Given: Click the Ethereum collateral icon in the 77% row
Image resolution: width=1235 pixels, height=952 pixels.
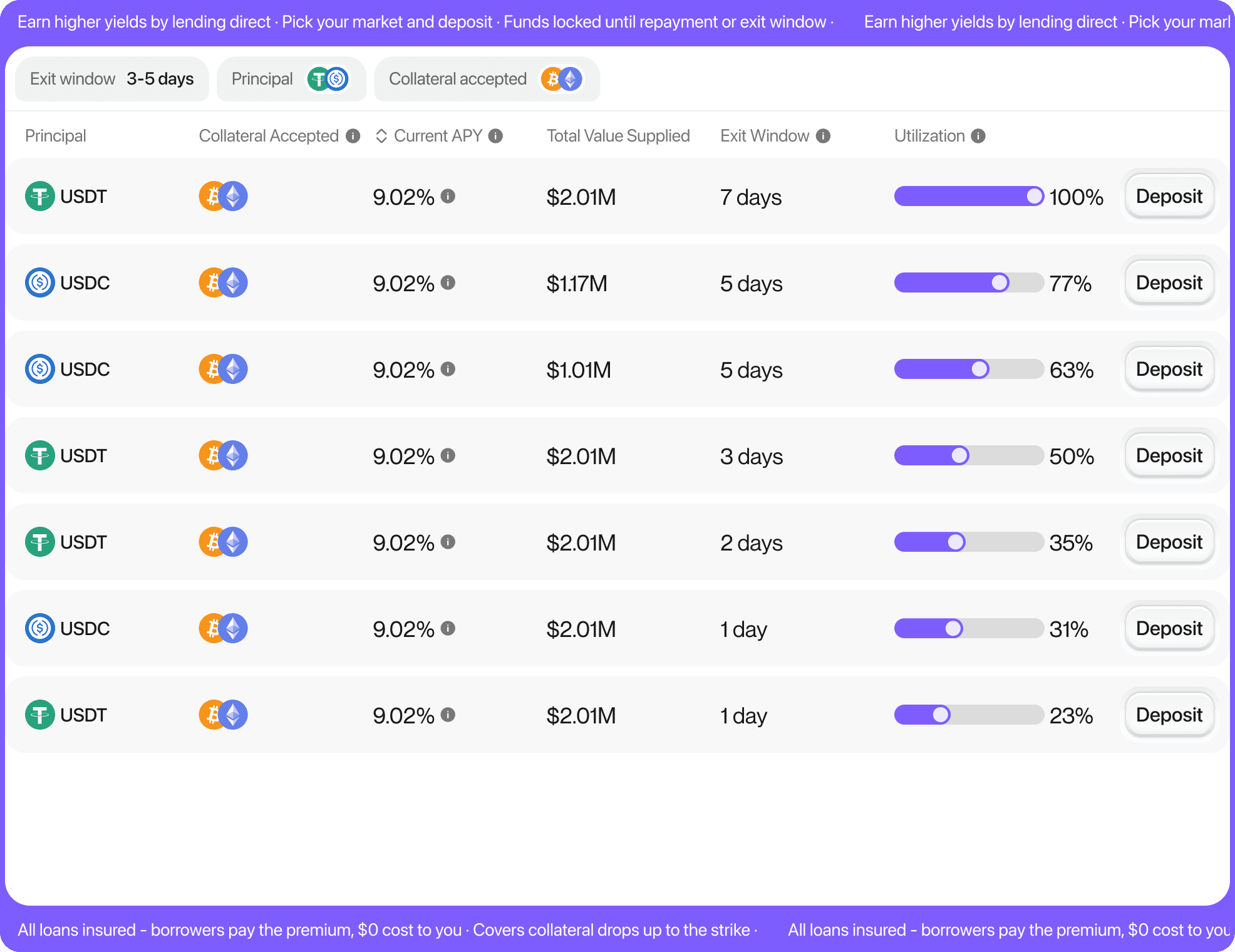Looking at the screenshot, I should coord(234,282).
